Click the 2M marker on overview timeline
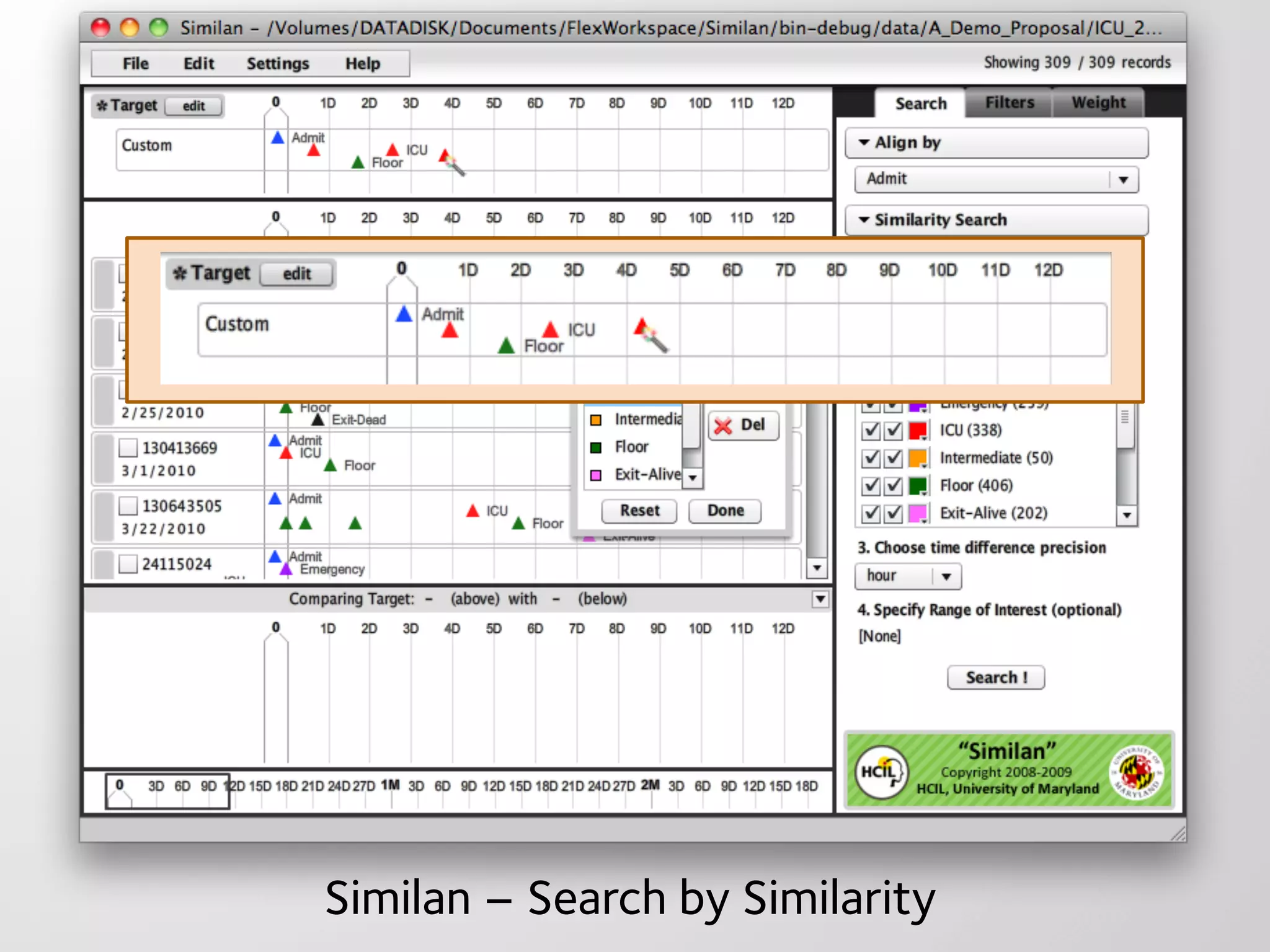The image size is (1270, 952). pyautogui.click(x=650, y=785)
